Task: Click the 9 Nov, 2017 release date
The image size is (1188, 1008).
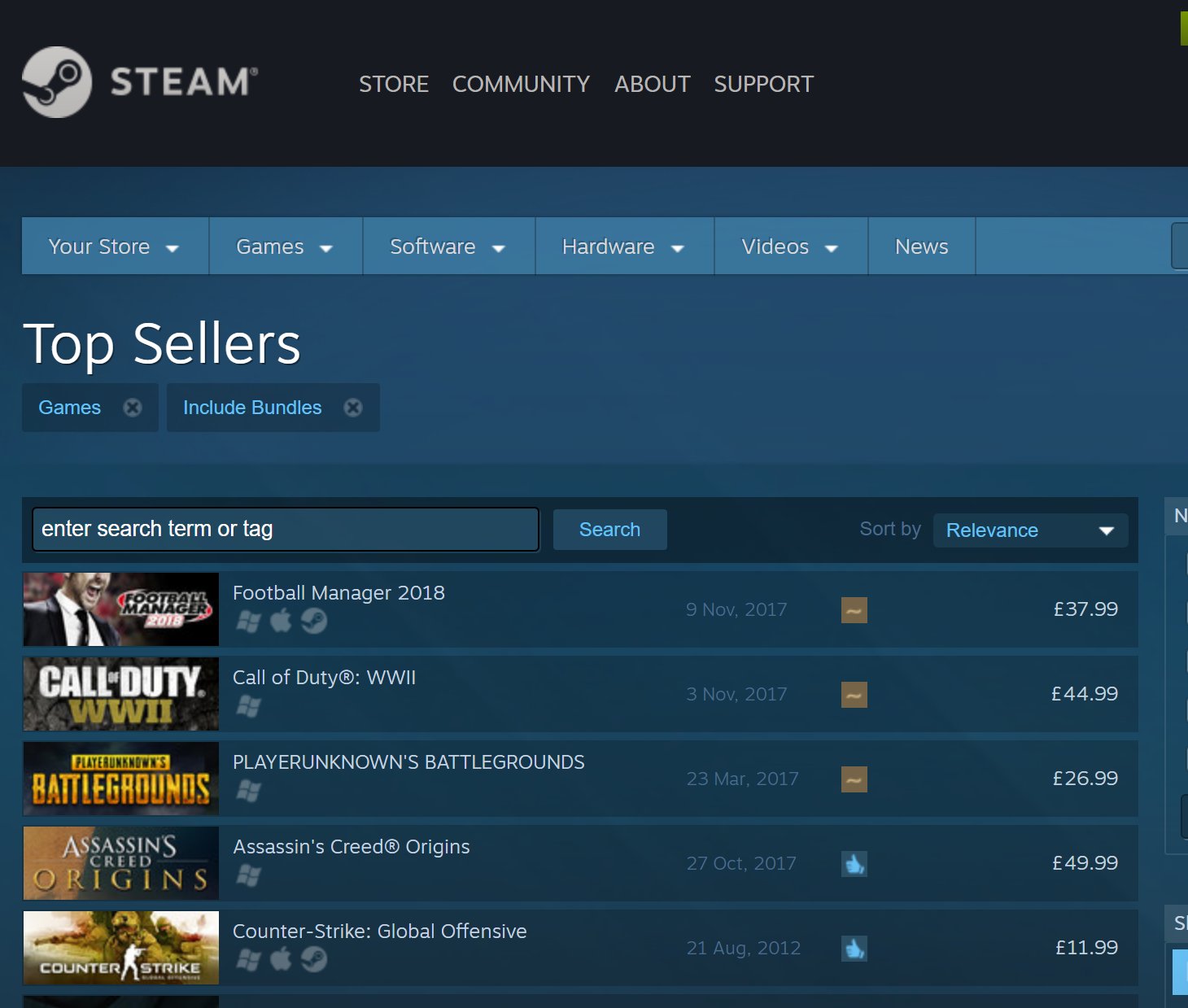Action: pyautogui.click(x=736, y=609)
